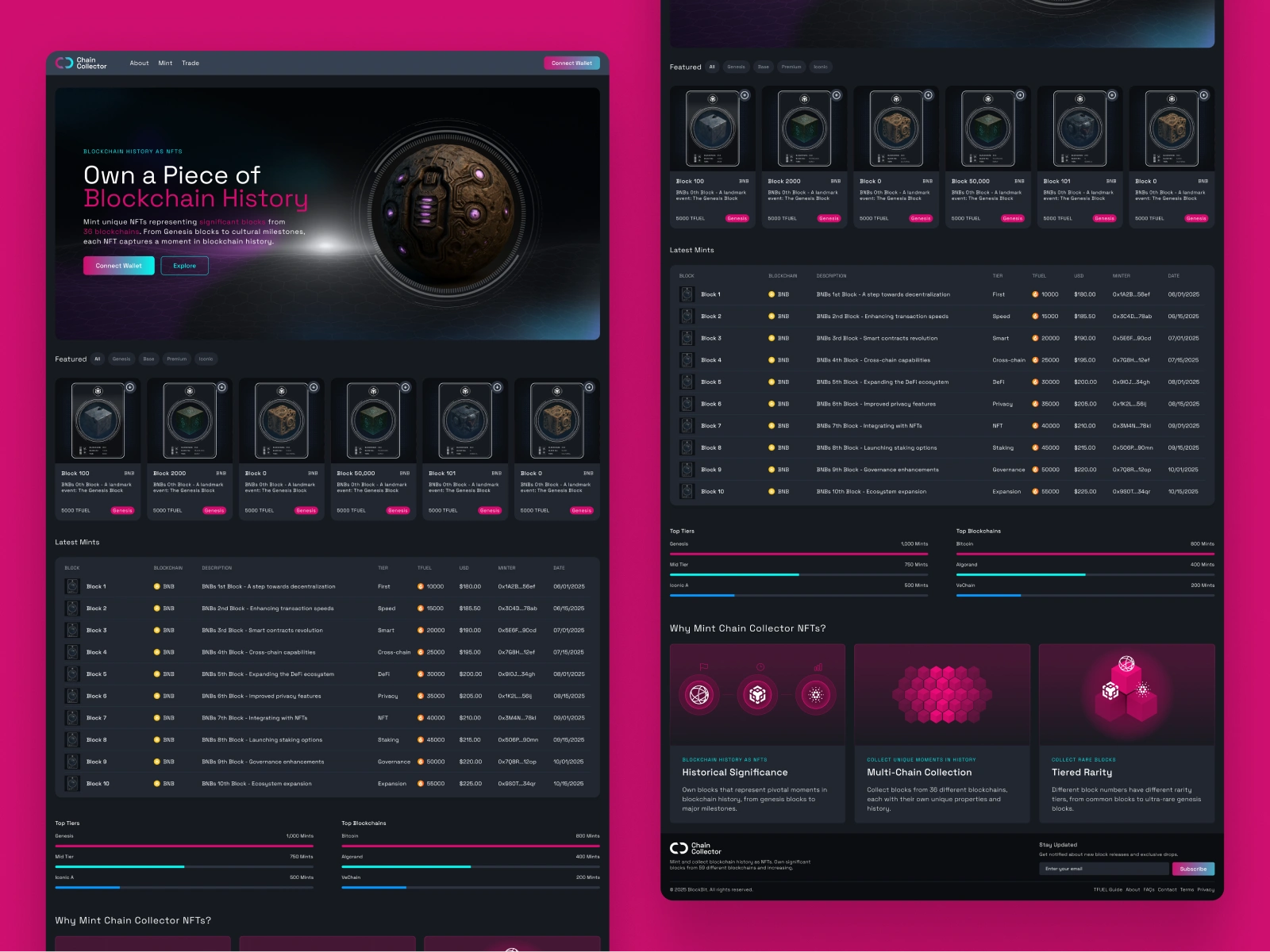
Task: Click the Chain Collector logo in the top navbar
Action: point(81,63)
